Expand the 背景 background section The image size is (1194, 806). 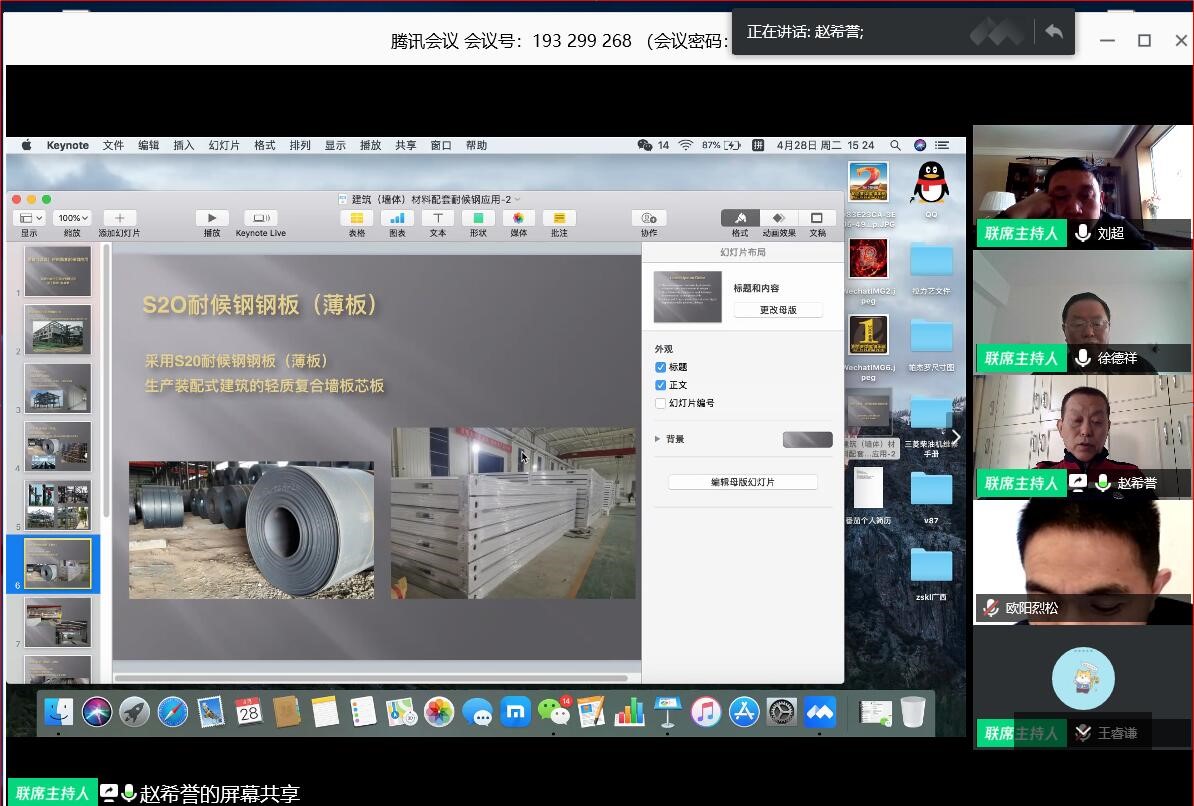coord(657,439)
